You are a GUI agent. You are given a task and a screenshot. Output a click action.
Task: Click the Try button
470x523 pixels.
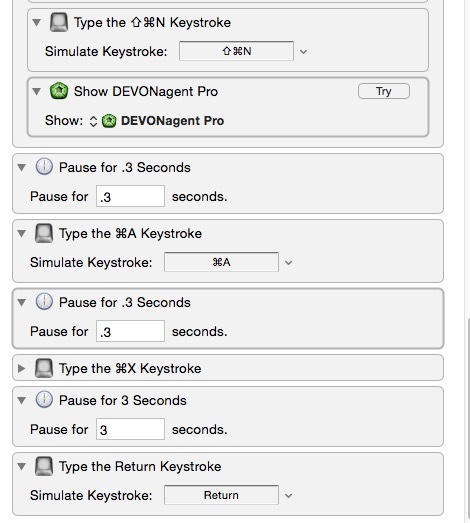(384, 91)
